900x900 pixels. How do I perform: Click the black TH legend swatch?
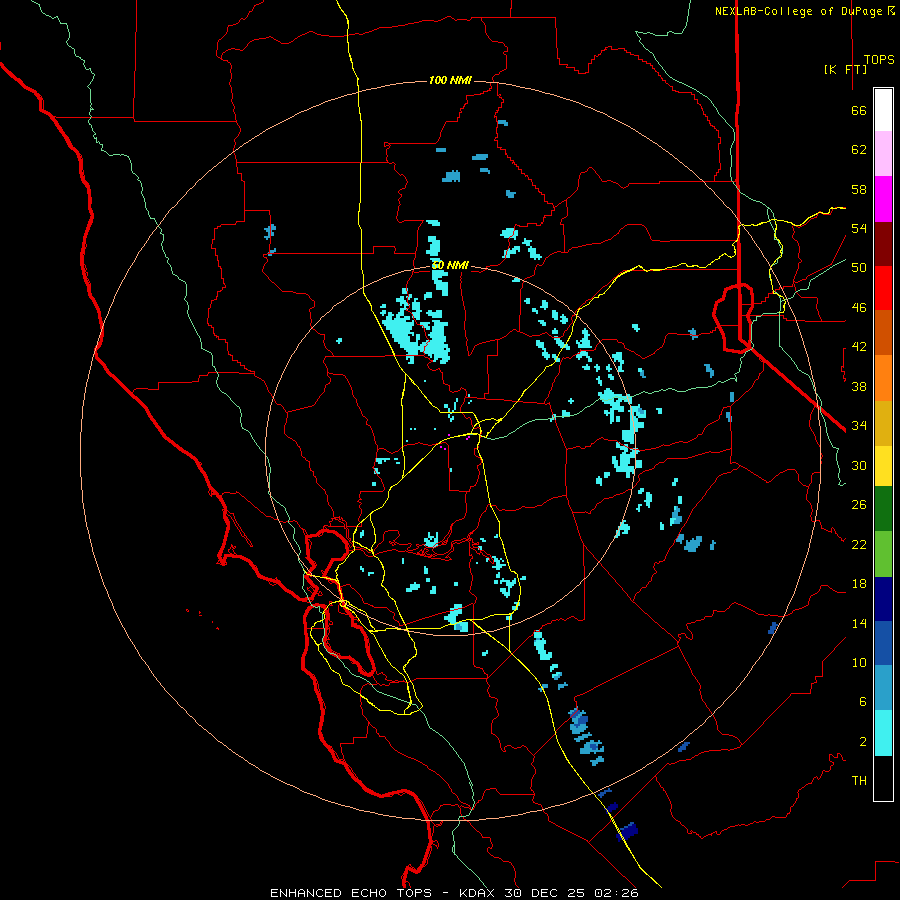tap(883, 778)
